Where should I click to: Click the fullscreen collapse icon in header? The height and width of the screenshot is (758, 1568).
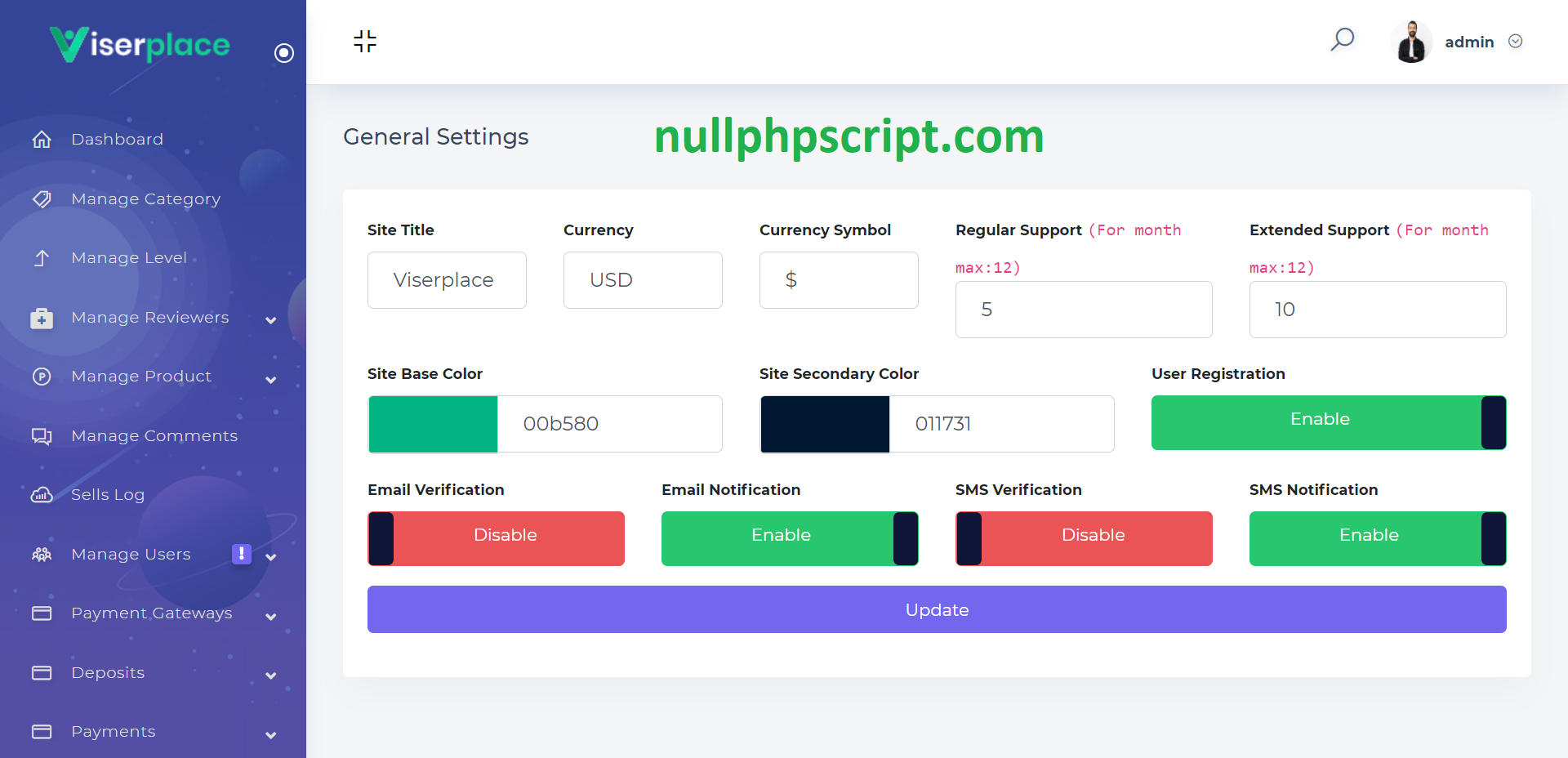pyautogui.click(x=365, y=42)
